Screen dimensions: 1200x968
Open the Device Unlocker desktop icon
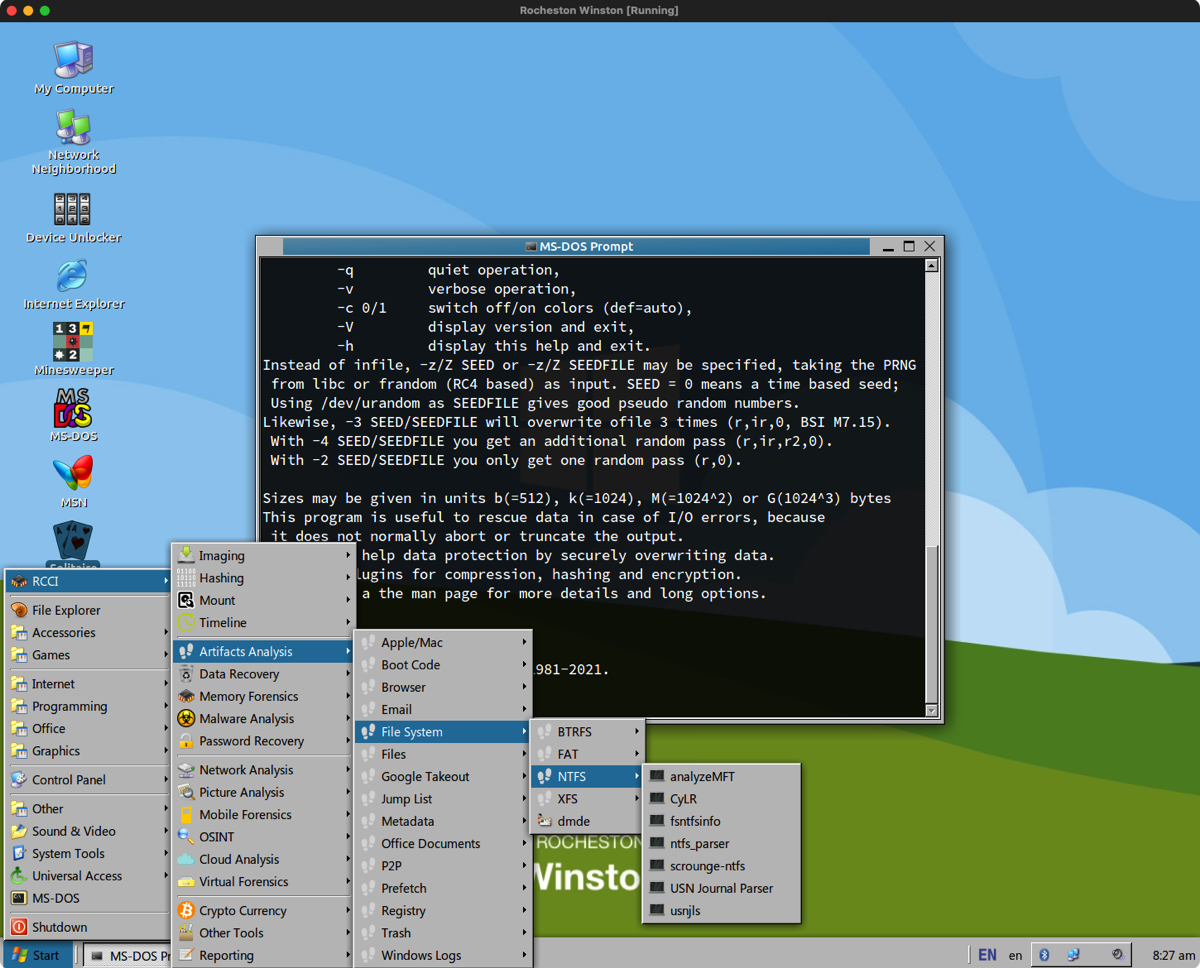click(73, 212)
